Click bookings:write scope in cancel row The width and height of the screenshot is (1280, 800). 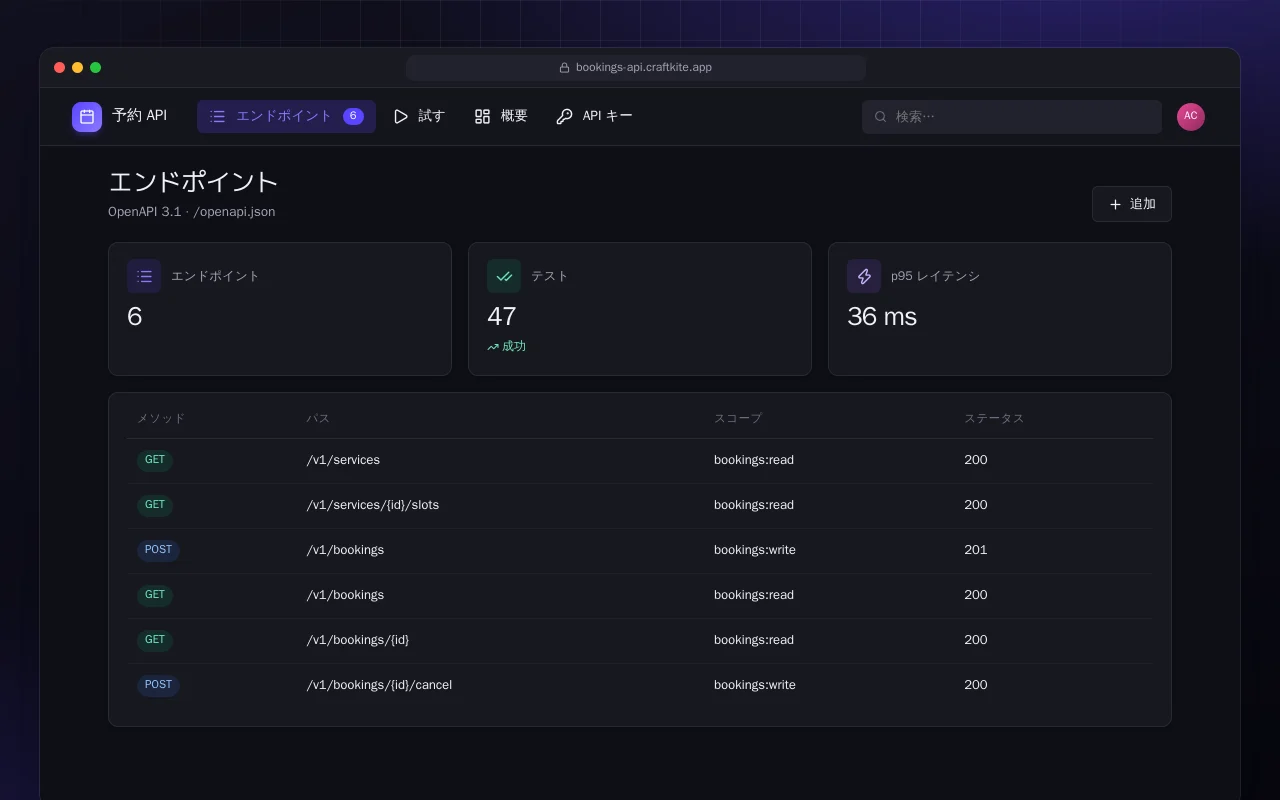[755, 685]
